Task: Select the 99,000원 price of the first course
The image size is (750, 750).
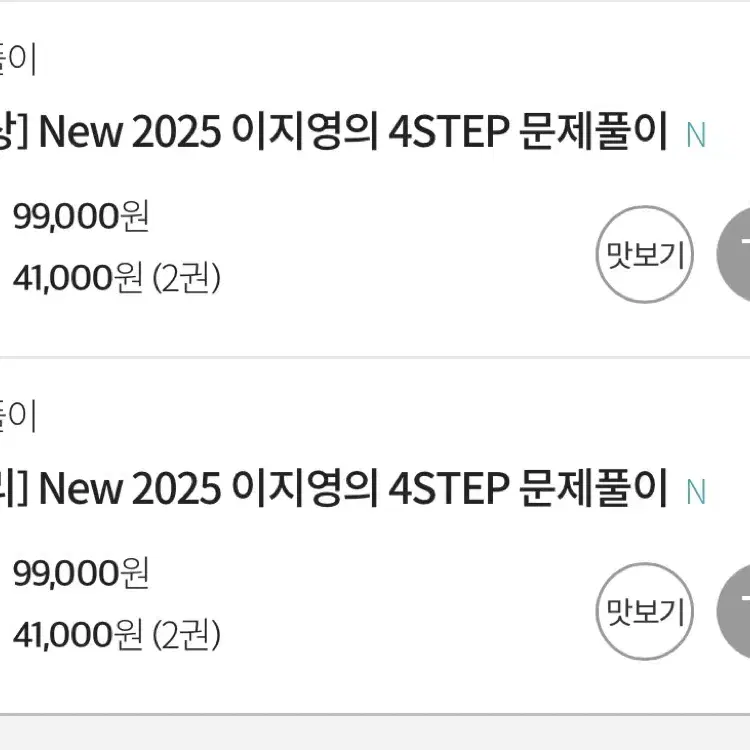Action: click(x=81, y=216)
